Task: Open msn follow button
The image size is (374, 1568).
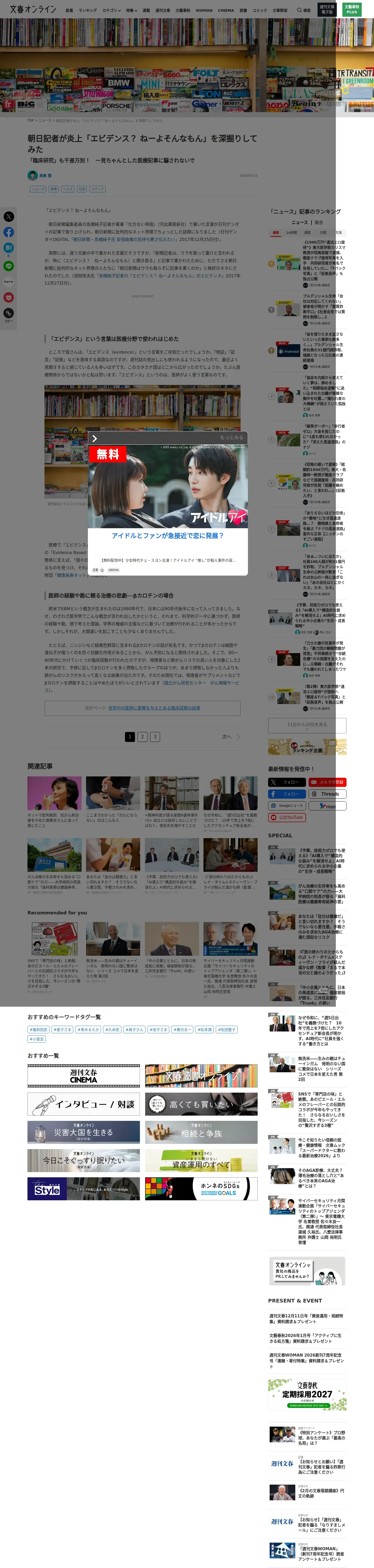Action: coord(327,806)
